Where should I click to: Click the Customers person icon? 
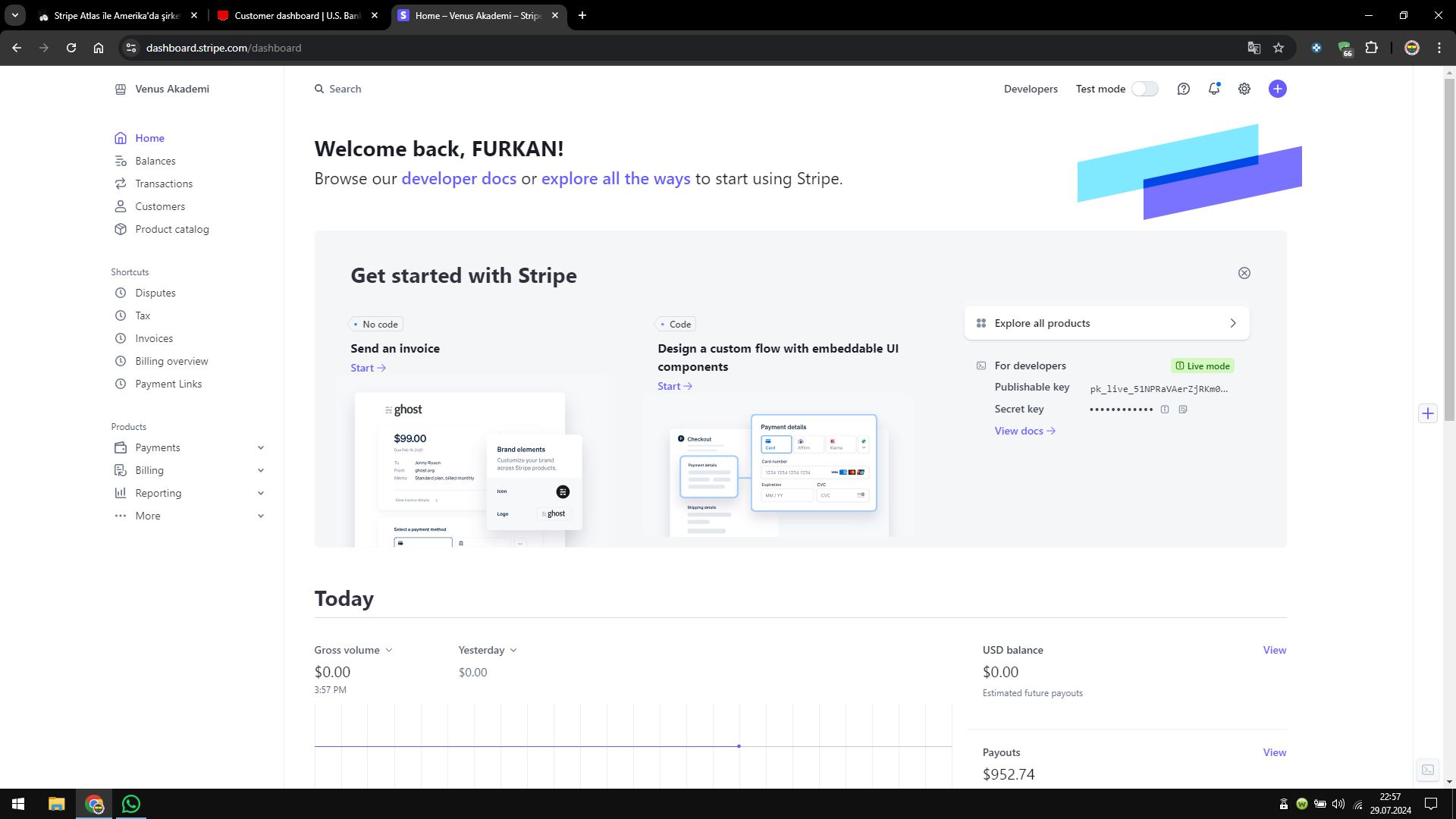[x=120, y=206]
